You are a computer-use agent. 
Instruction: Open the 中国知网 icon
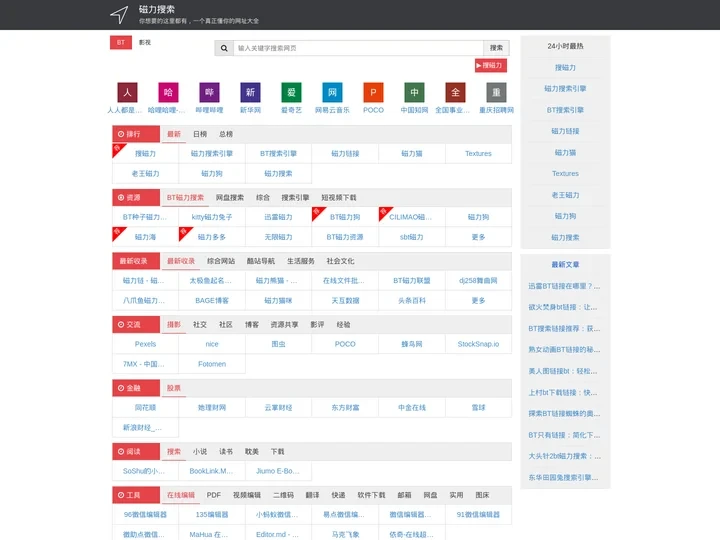click(x=414, y=92)
